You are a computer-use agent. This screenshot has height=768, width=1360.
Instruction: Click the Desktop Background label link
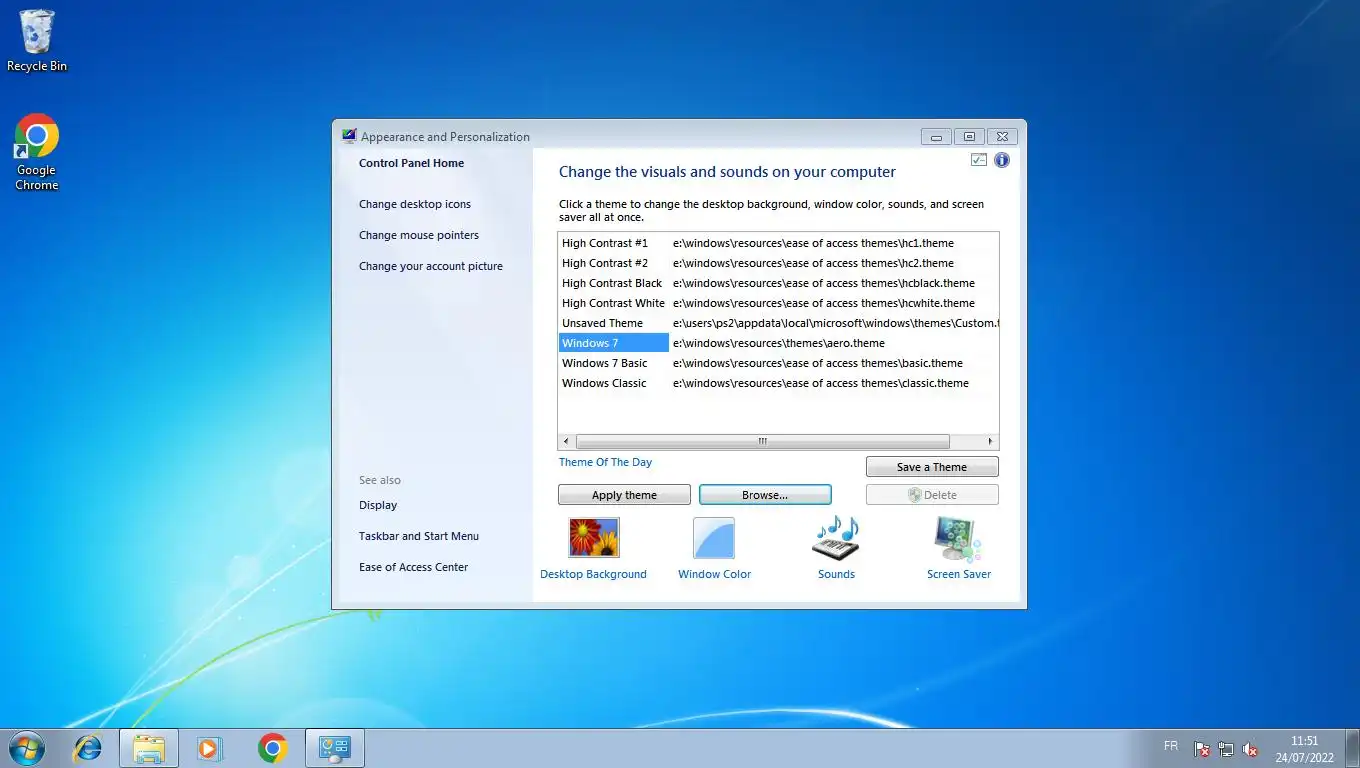tap(593, 574)
